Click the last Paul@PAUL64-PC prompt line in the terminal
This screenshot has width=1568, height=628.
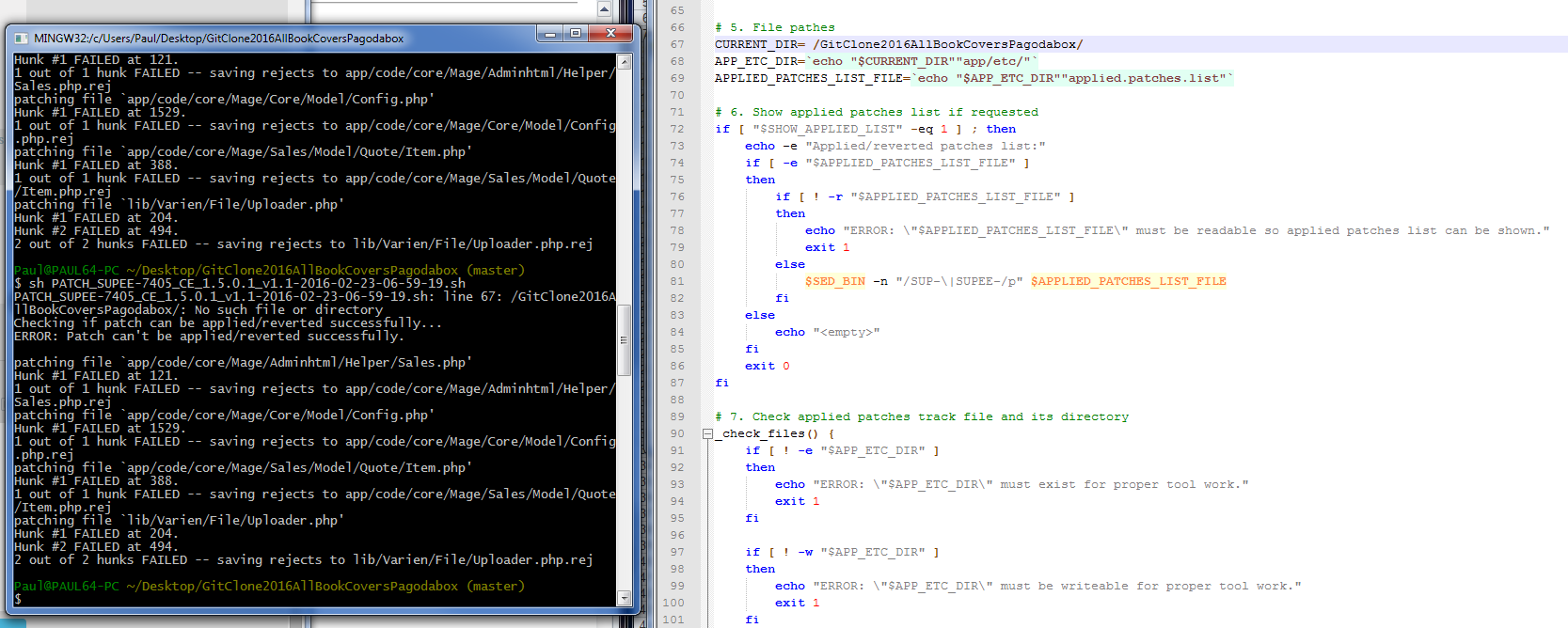click(269, 586)
